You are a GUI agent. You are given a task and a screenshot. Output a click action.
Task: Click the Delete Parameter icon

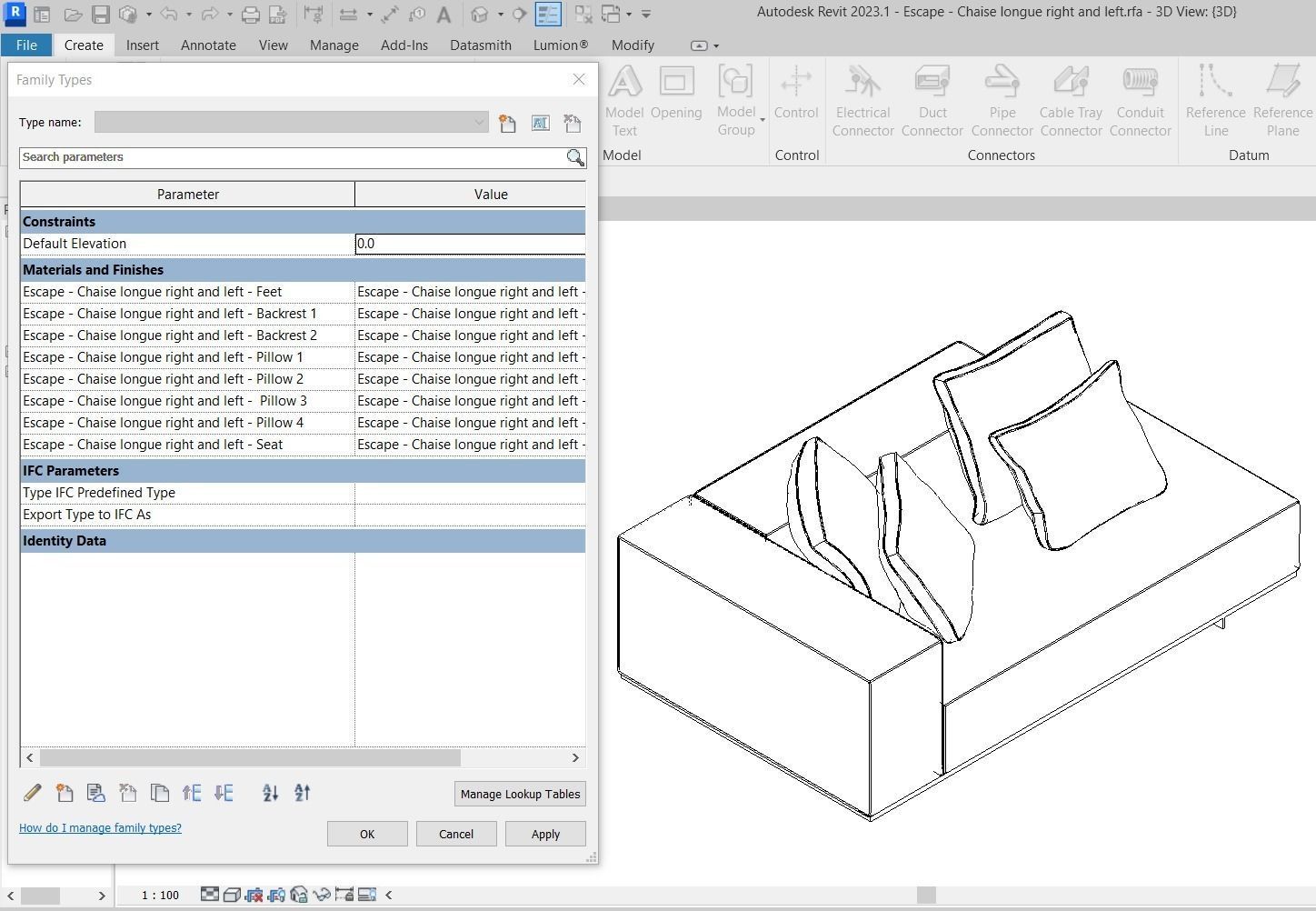[x=128, y=793]
